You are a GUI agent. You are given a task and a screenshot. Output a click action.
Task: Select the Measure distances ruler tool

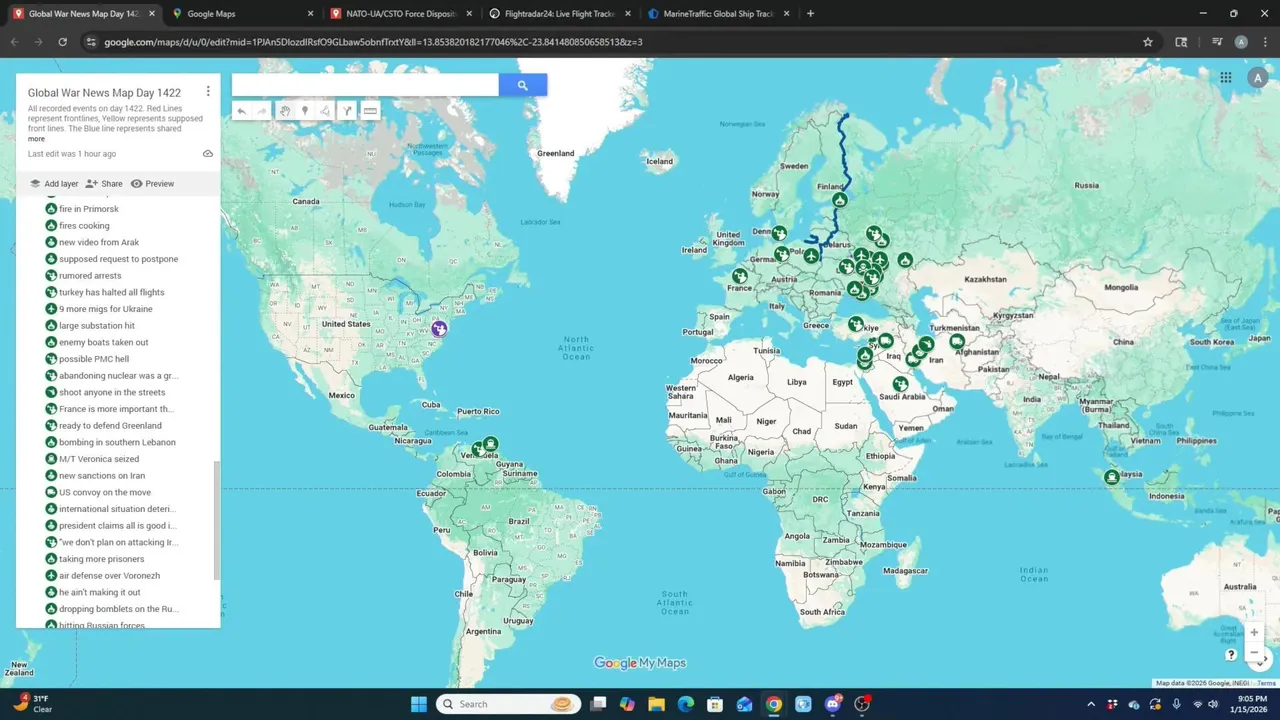(x=370, y=111)
